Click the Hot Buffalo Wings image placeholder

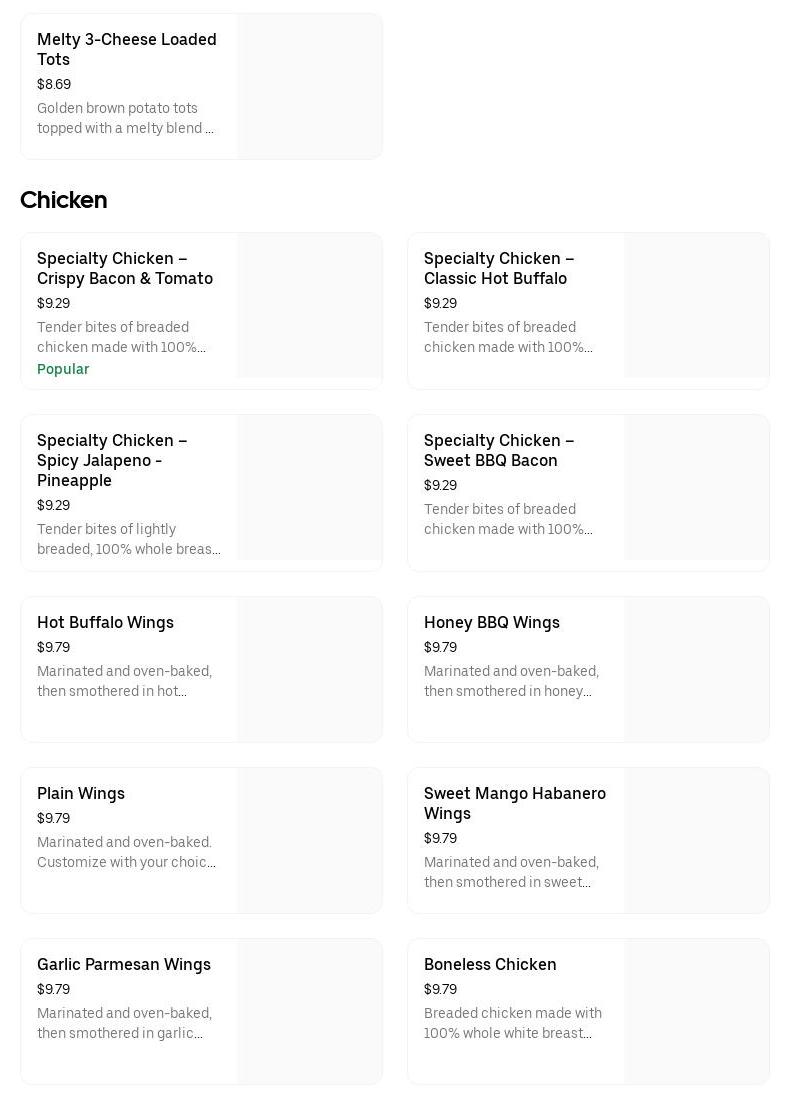[310, 670]
